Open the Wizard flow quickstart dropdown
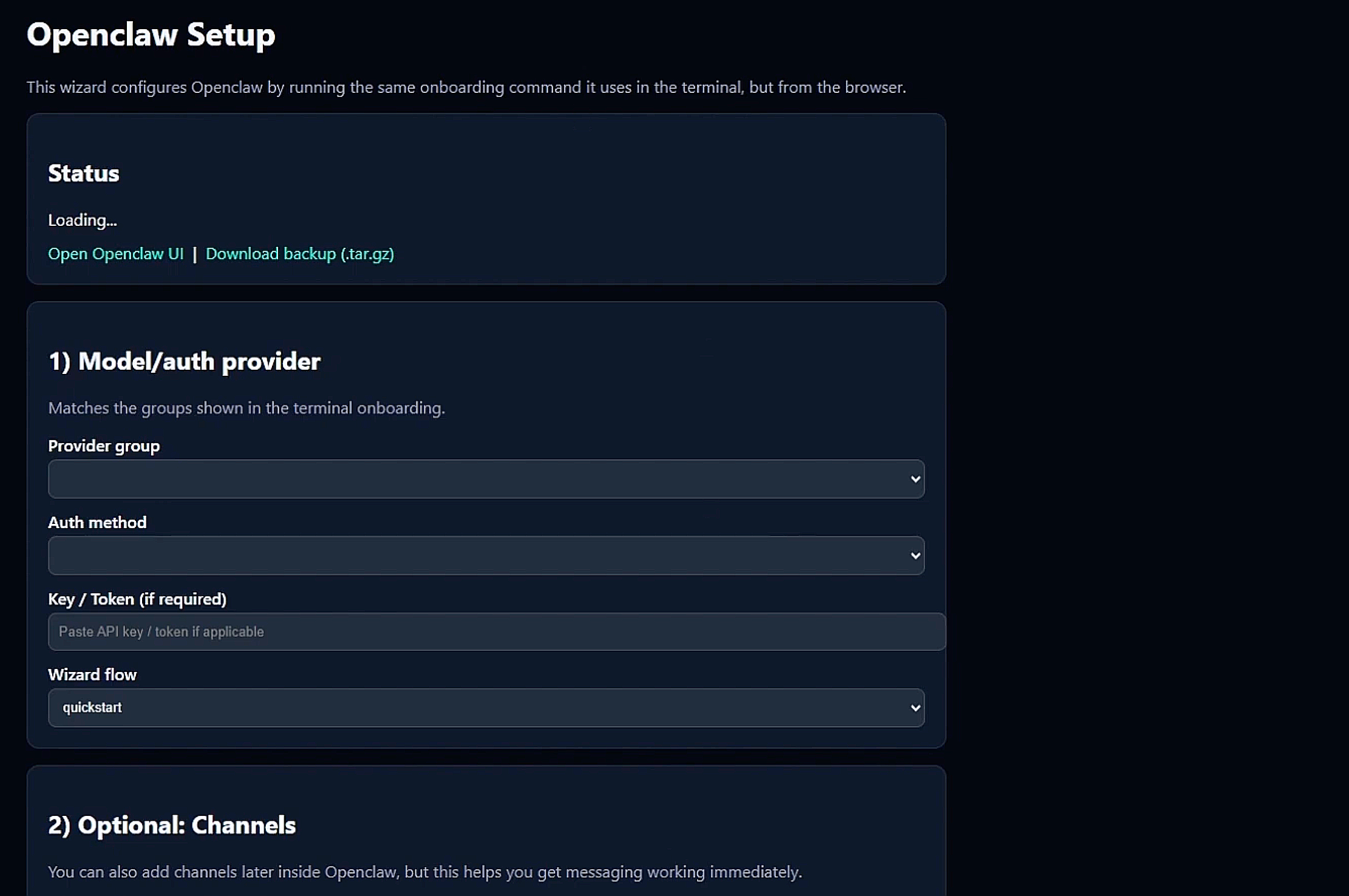 coord(486,708)
